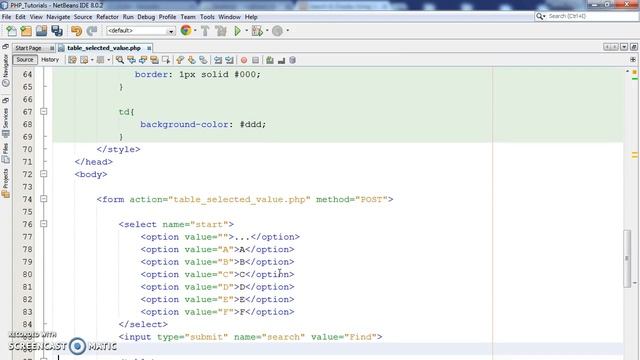
Task: Run project with the green play icon
Action: 237,31
